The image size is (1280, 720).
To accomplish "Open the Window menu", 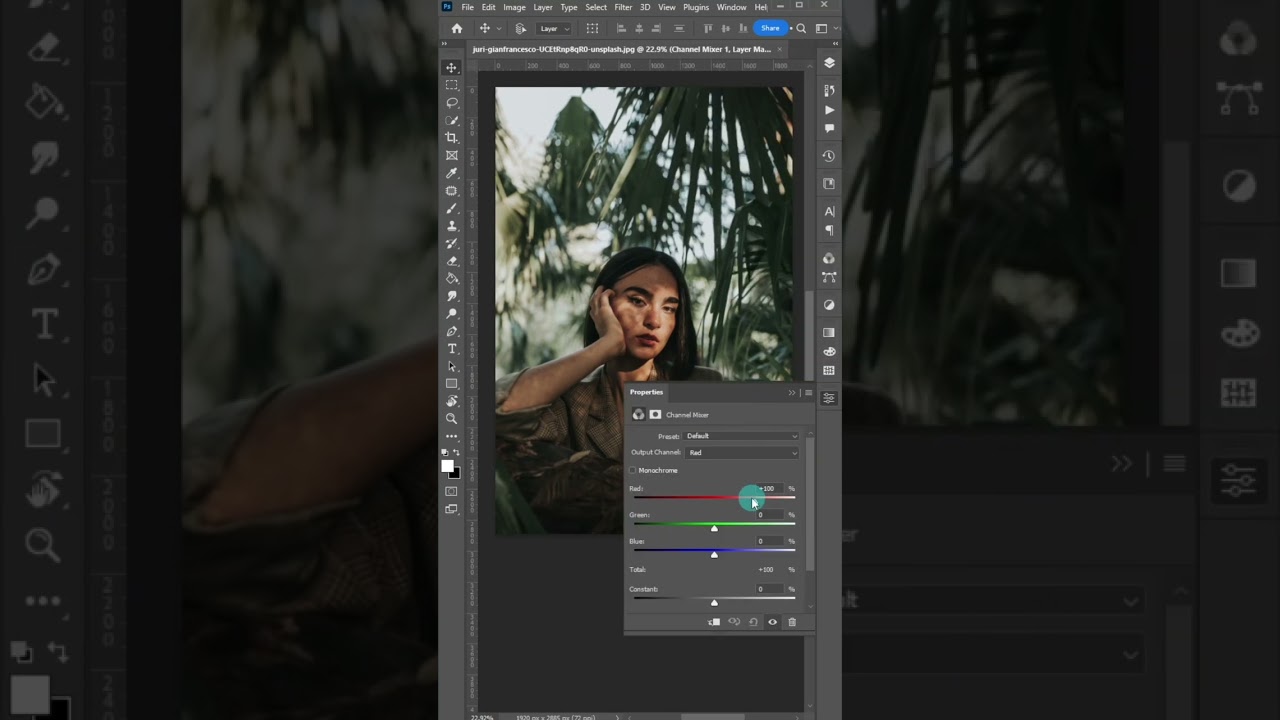I will [x=731, y=7].
